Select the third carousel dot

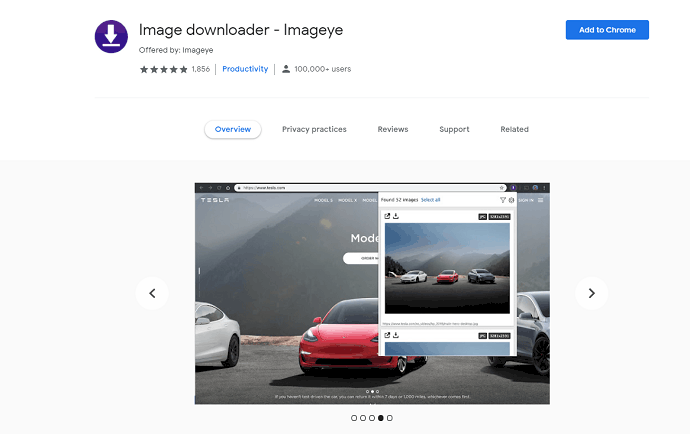coord(372,418)
